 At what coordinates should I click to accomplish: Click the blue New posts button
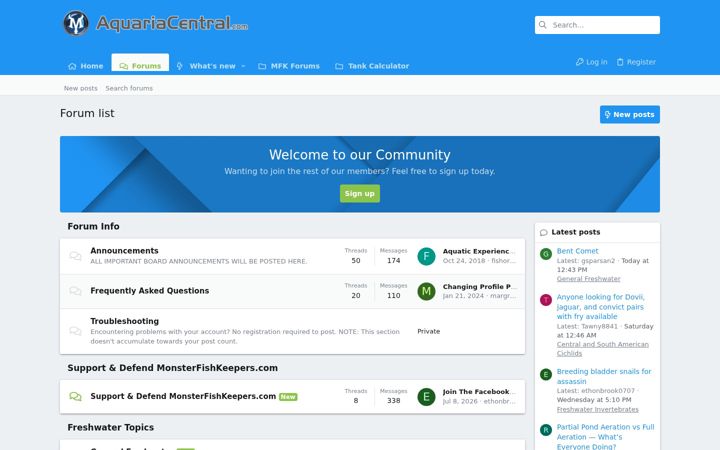click(630, 114)
